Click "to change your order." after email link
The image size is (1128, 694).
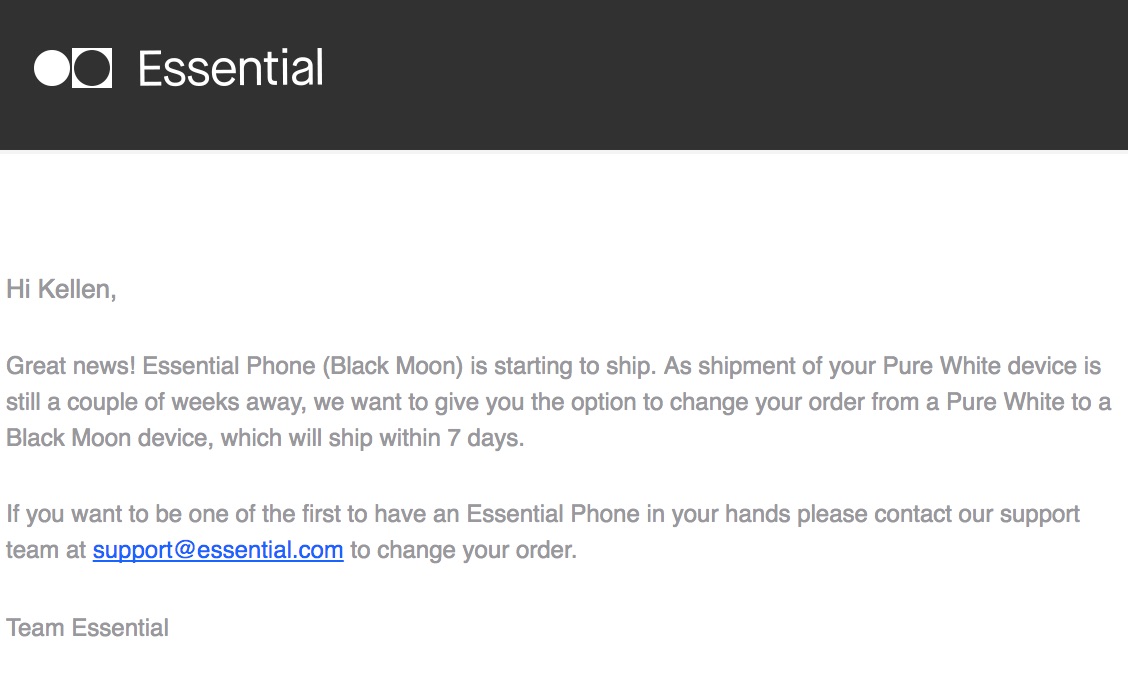tap(463, 550)
